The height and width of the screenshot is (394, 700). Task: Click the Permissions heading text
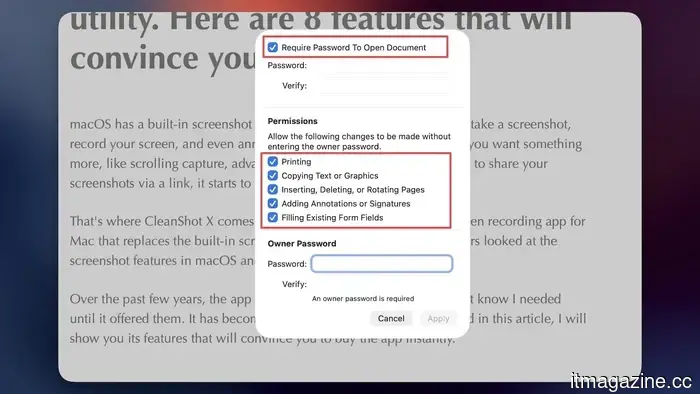(x=292, y=121)
